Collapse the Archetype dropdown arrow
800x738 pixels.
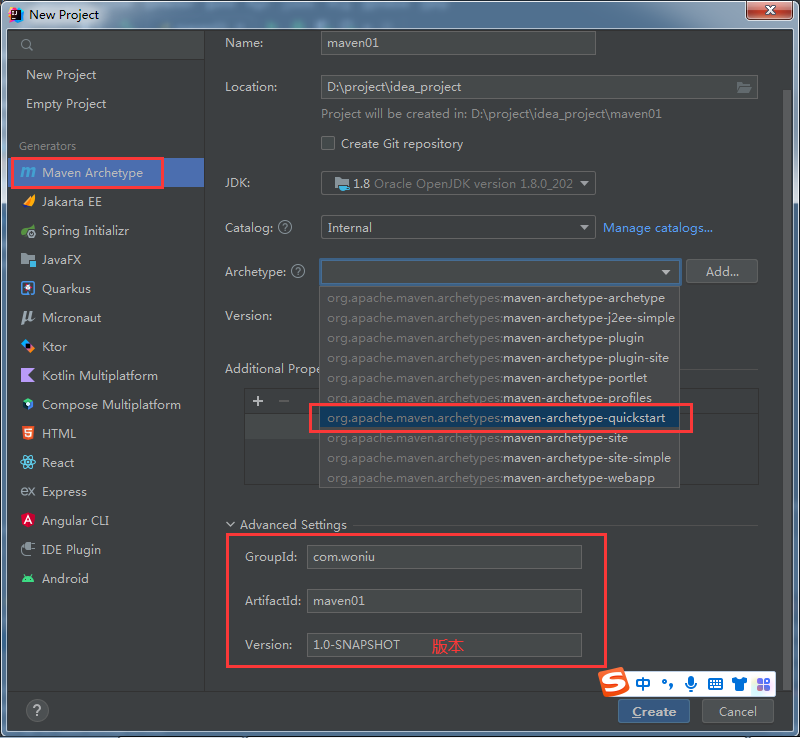666,272
